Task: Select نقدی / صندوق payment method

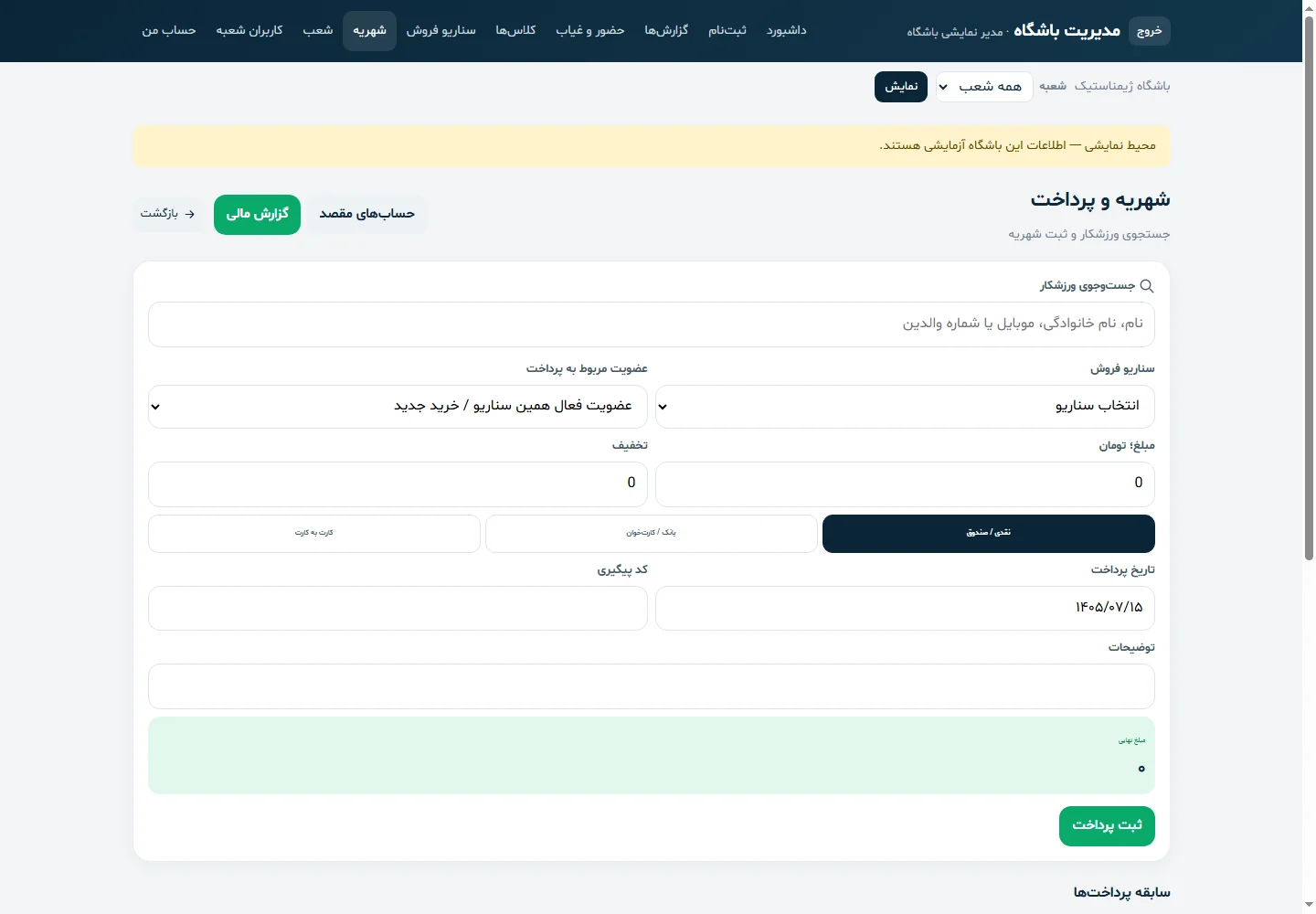Action: (989, 534)
